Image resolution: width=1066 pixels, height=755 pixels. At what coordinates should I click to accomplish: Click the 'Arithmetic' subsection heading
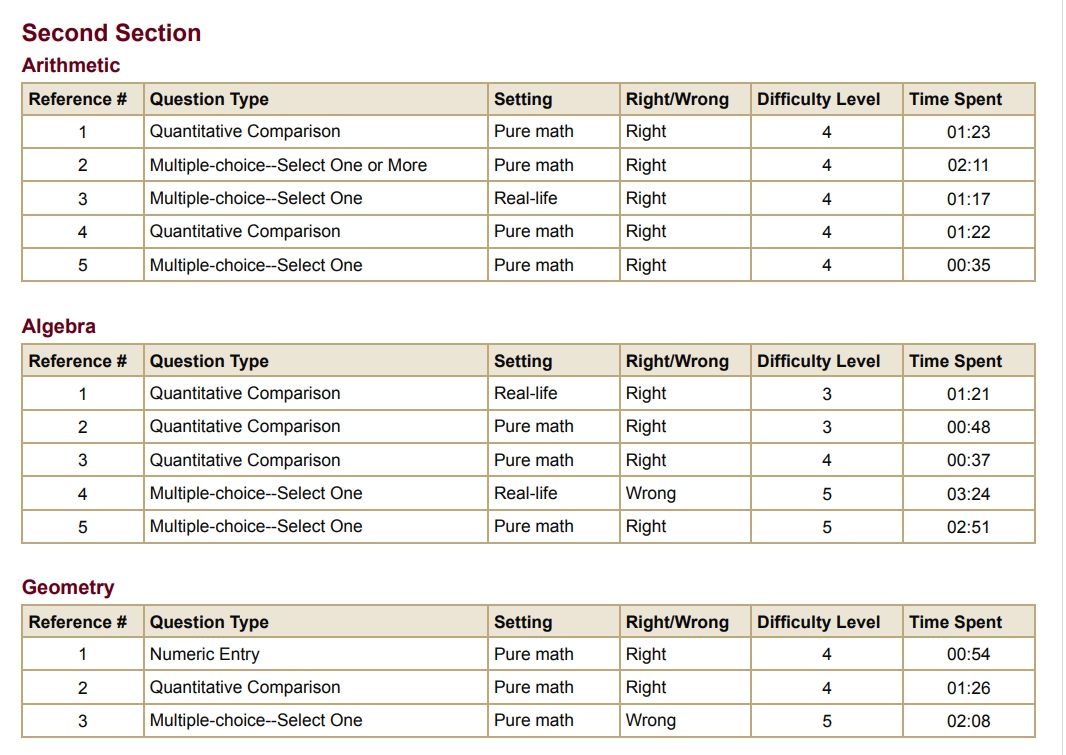(71, 65)
